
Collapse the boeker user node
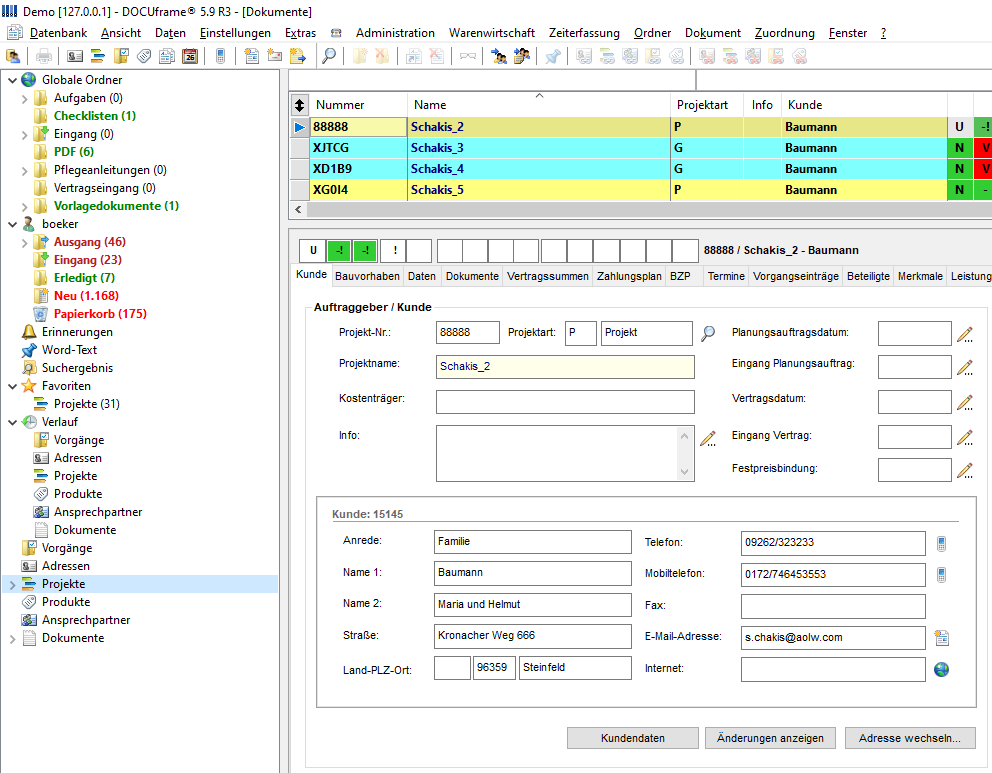[12, 224]
